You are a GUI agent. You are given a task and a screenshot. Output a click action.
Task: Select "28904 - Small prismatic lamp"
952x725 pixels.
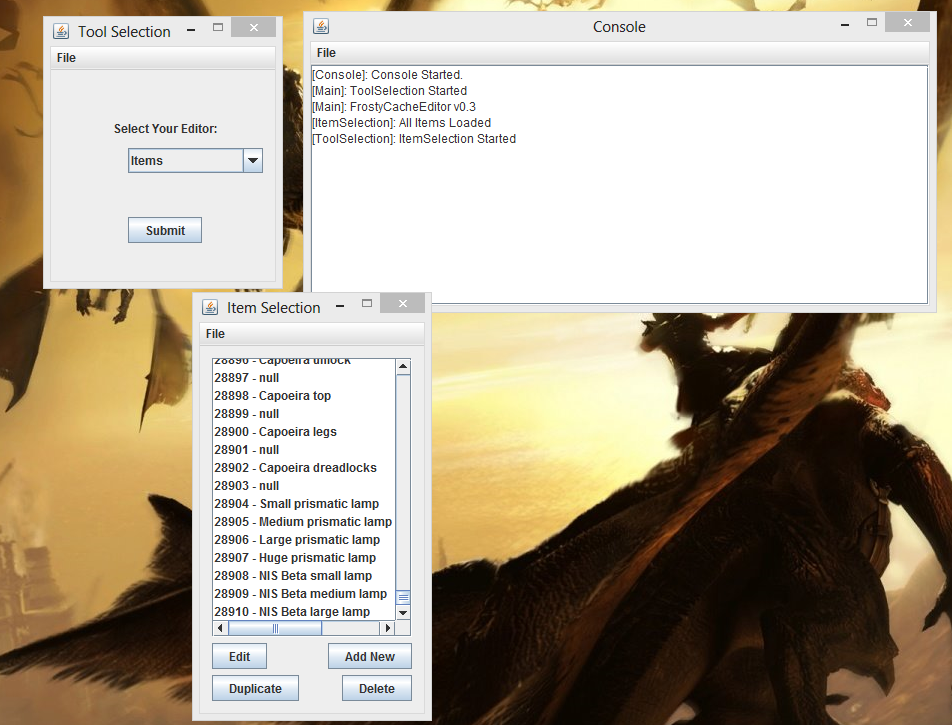pos(304,504)
